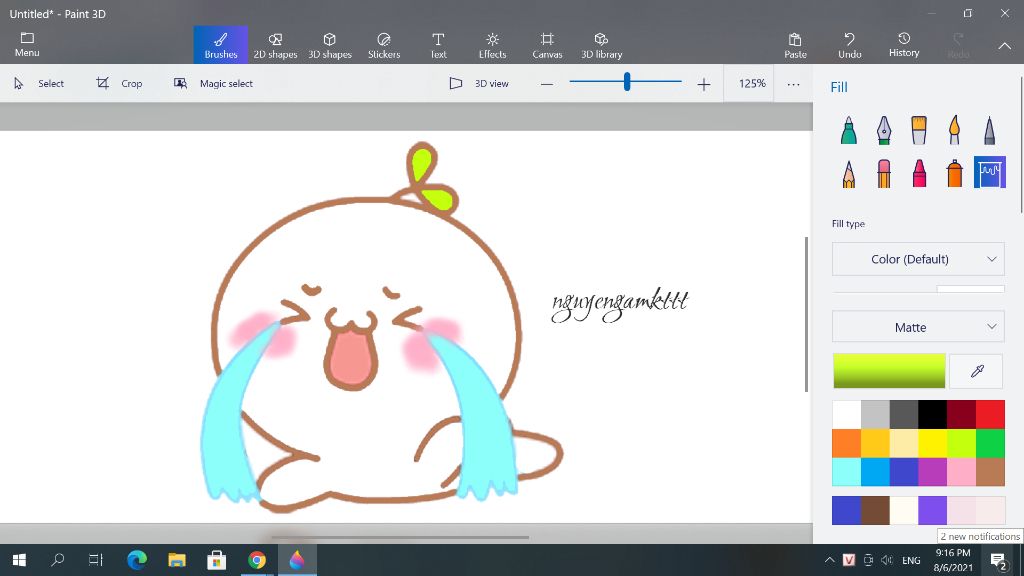Choose the yellow color swatch
The image size is (1024, 576).
coord(933,443)
